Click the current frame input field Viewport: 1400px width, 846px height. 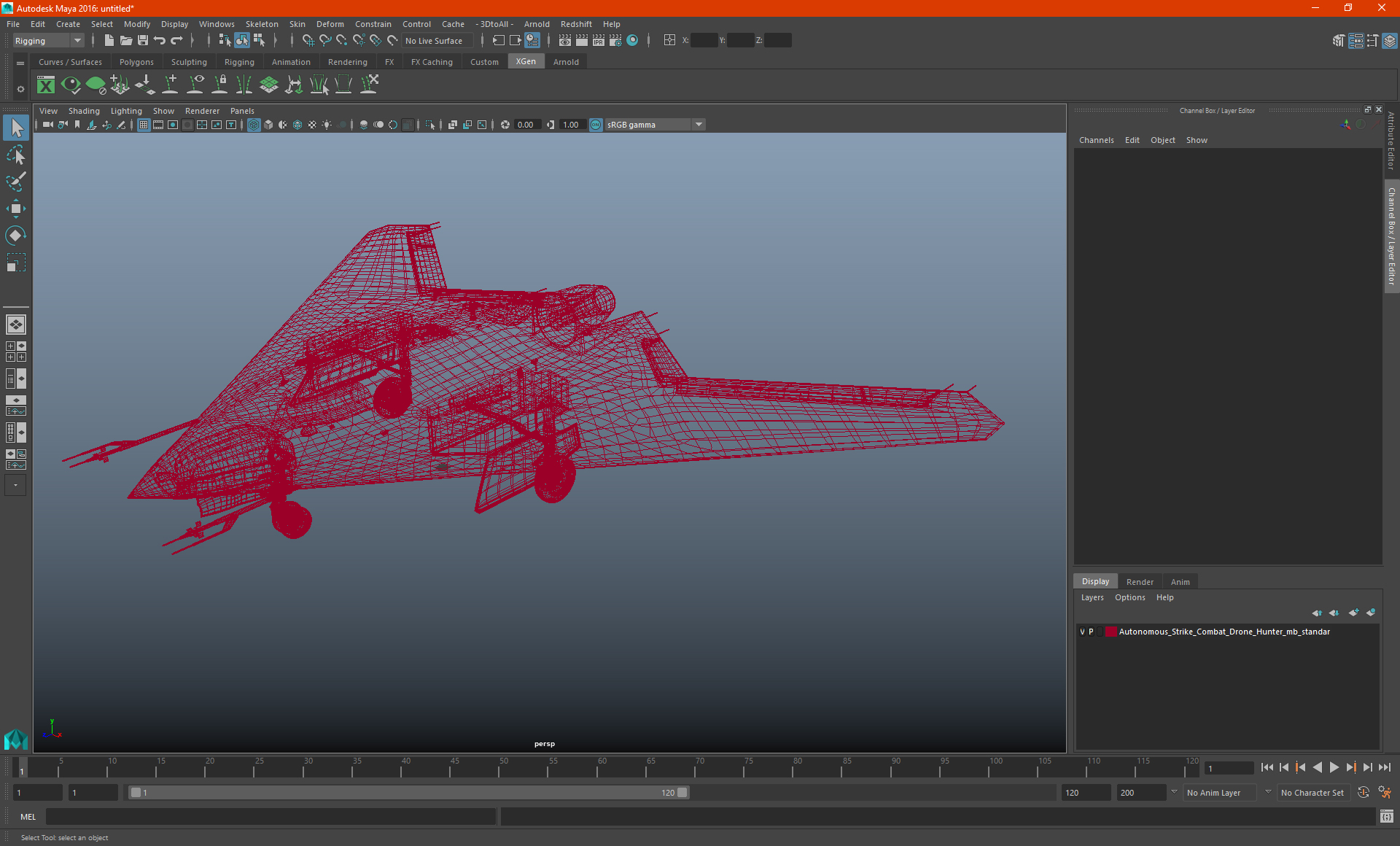tap(1229, 768)
